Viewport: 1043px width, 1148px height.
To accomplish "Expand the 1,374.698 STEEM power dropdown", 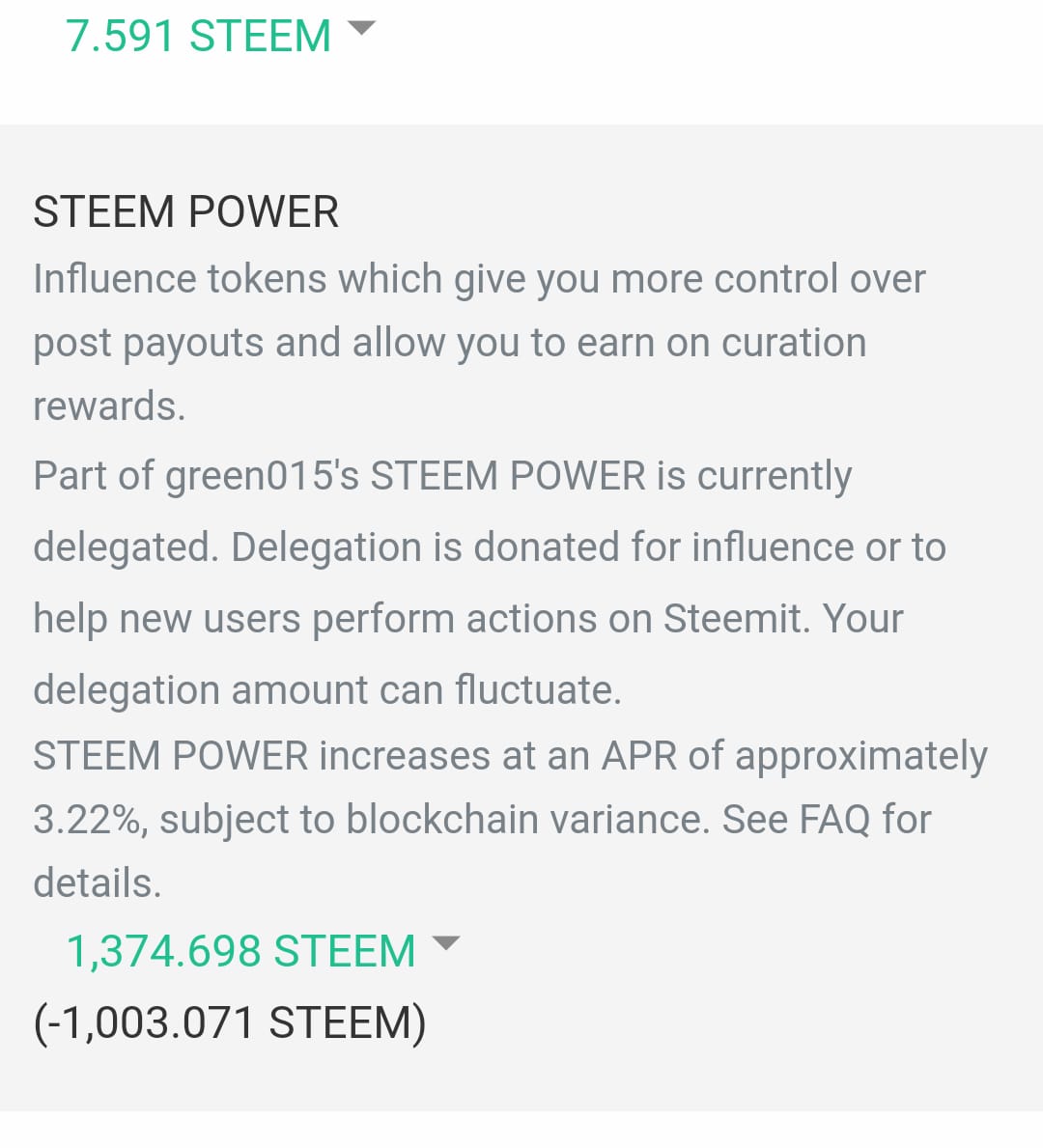I will [x=240, y=951].
